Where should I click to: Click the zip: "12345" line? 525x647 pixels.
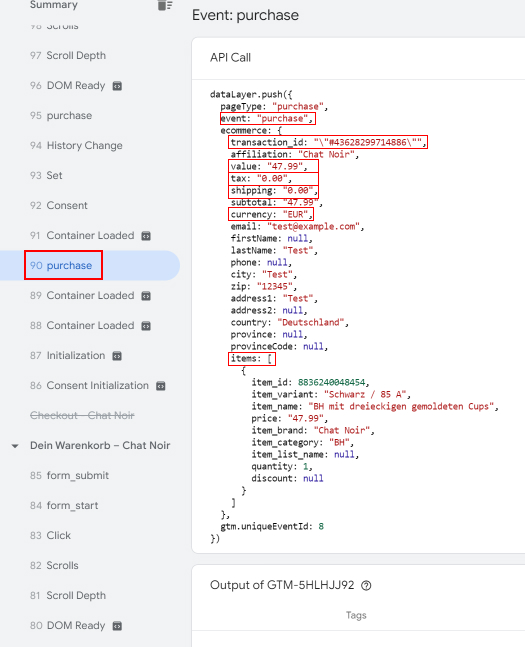(x=264, y=286)
